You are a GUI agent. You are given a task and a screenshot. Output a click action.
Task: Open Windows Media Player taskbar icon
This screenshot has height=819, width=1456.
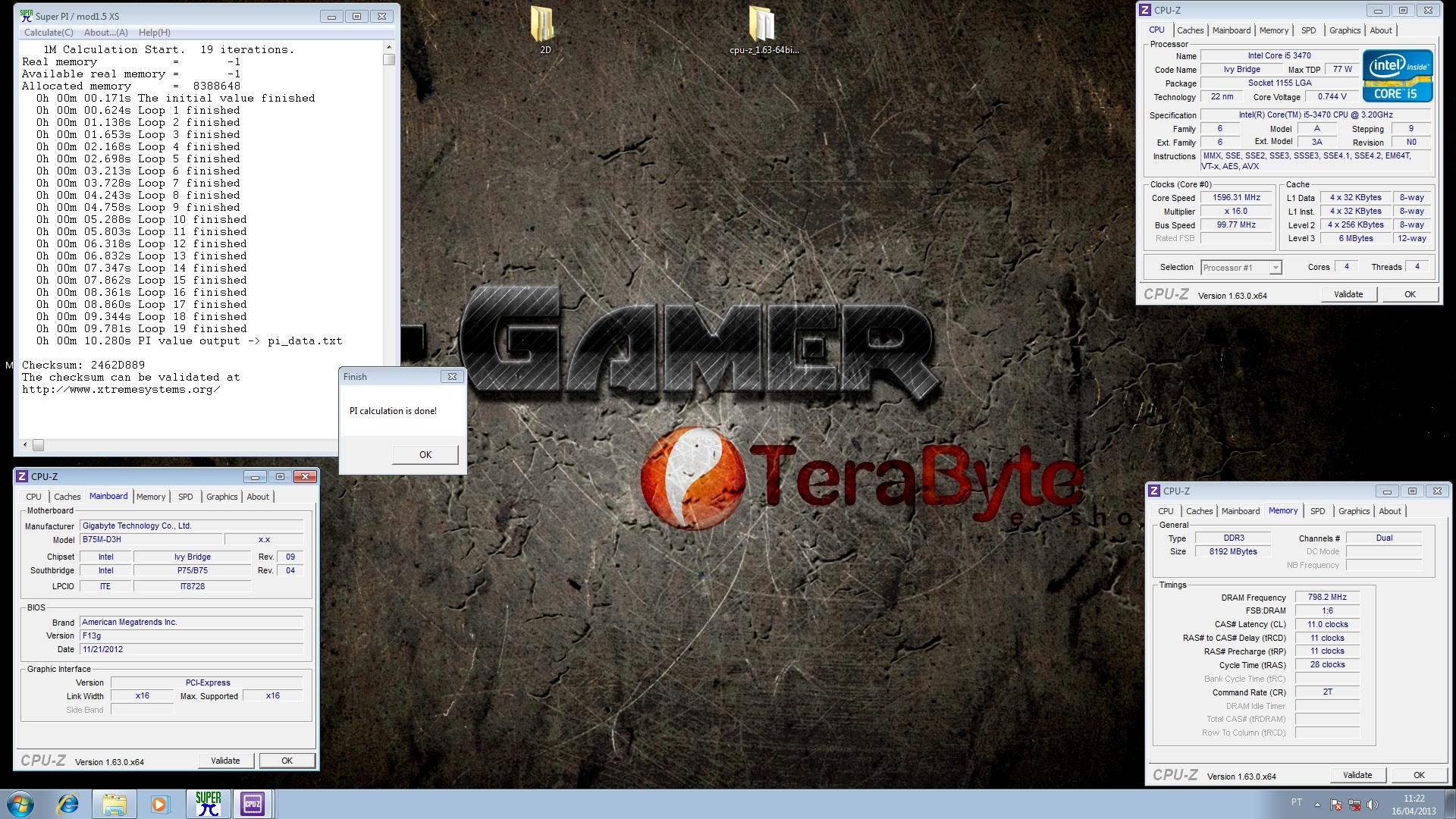(x=160, y=804)
